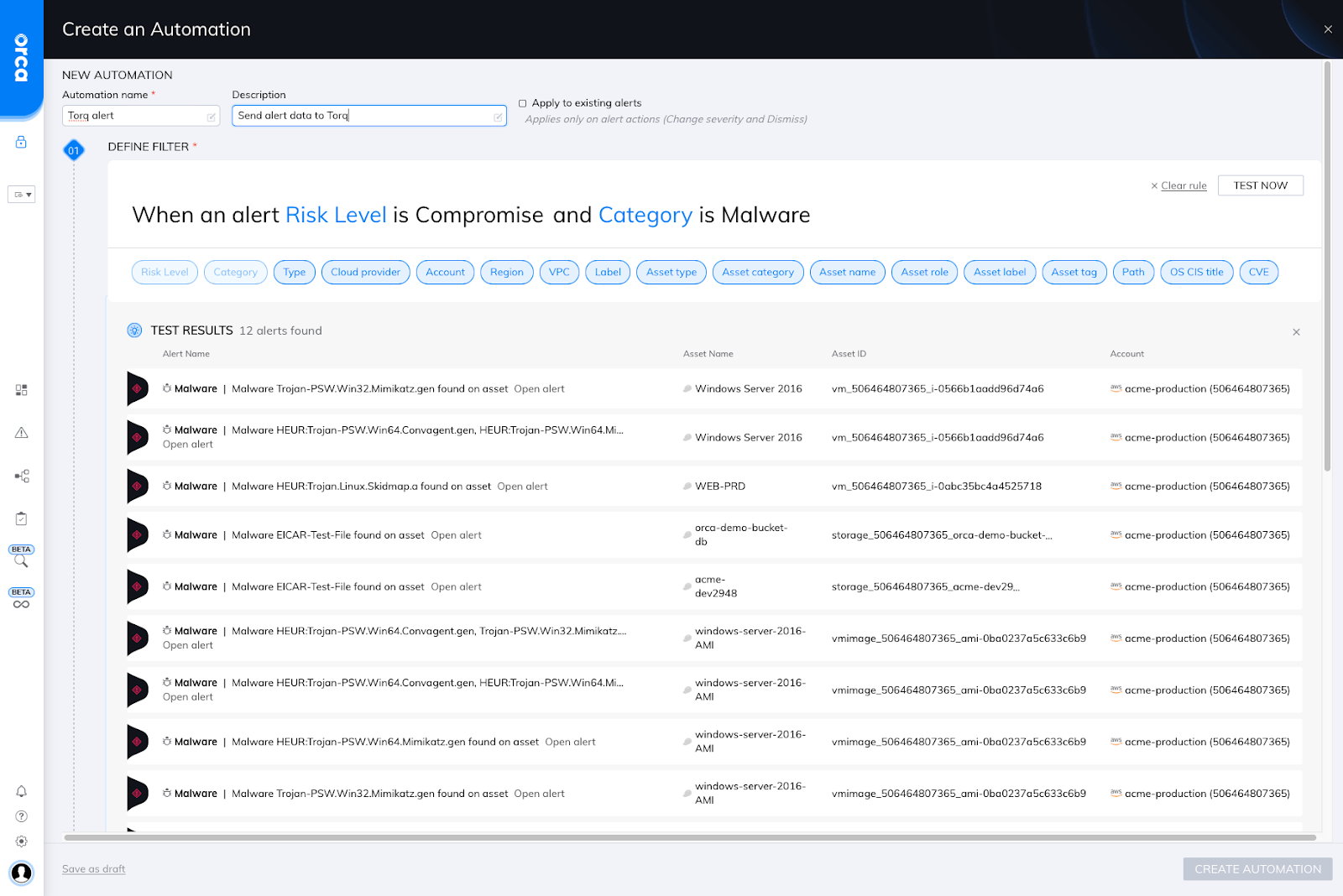Screen dimensions: 1343x896
Task: Select the Asset type filter chip
Action: point(671,272)
